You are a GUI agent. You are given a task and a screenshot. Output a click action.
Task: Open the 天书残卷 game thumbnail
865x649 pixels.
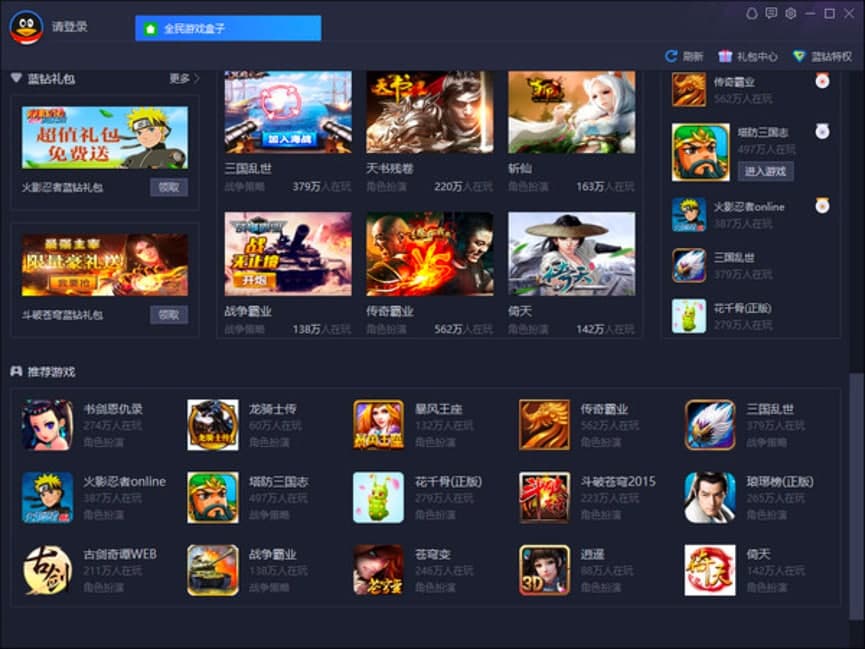pos(430,112)
